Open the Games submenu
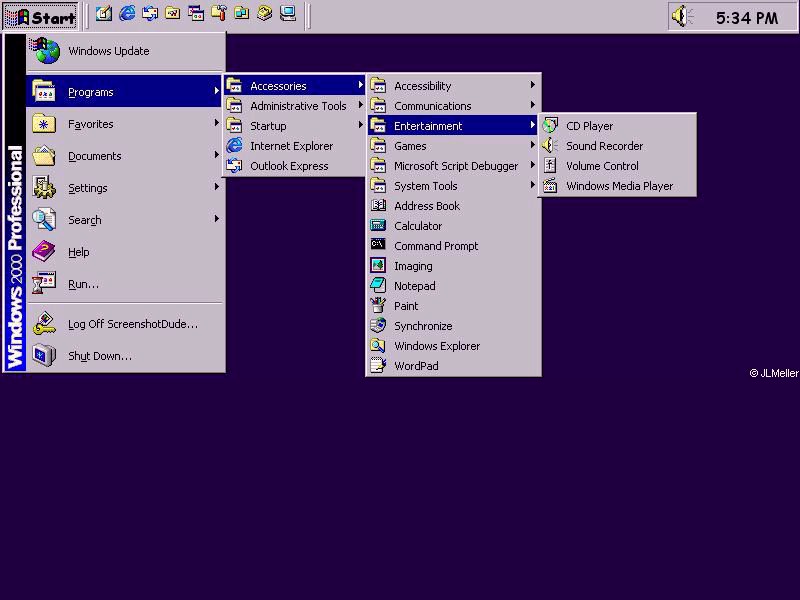Image resolution: width=800 pixels, height=600 pixels. (453, 146)
